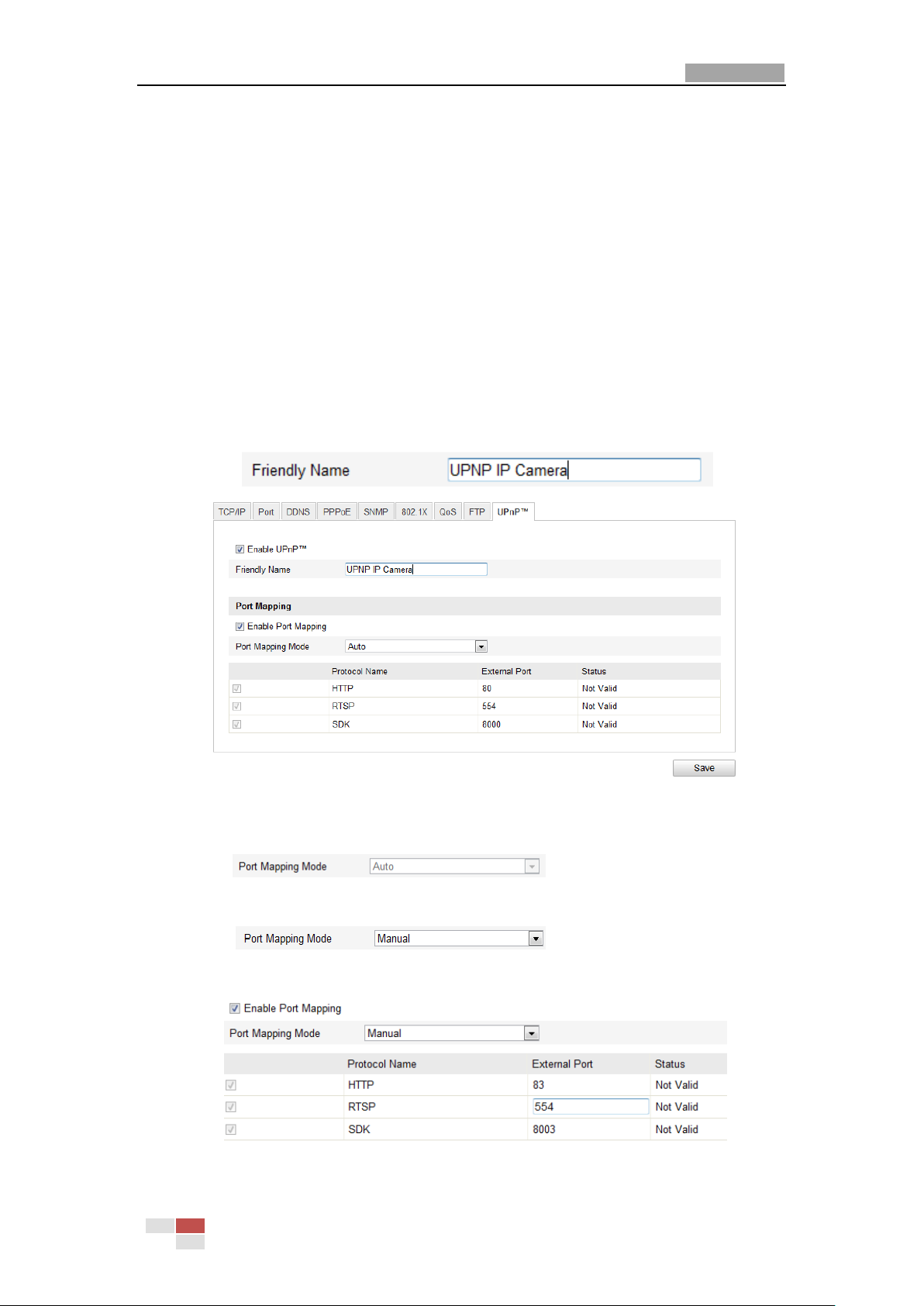
Task: Open the standalone Manual Port Mapping Mode dropdown
Action: click(x=459, y=939)
